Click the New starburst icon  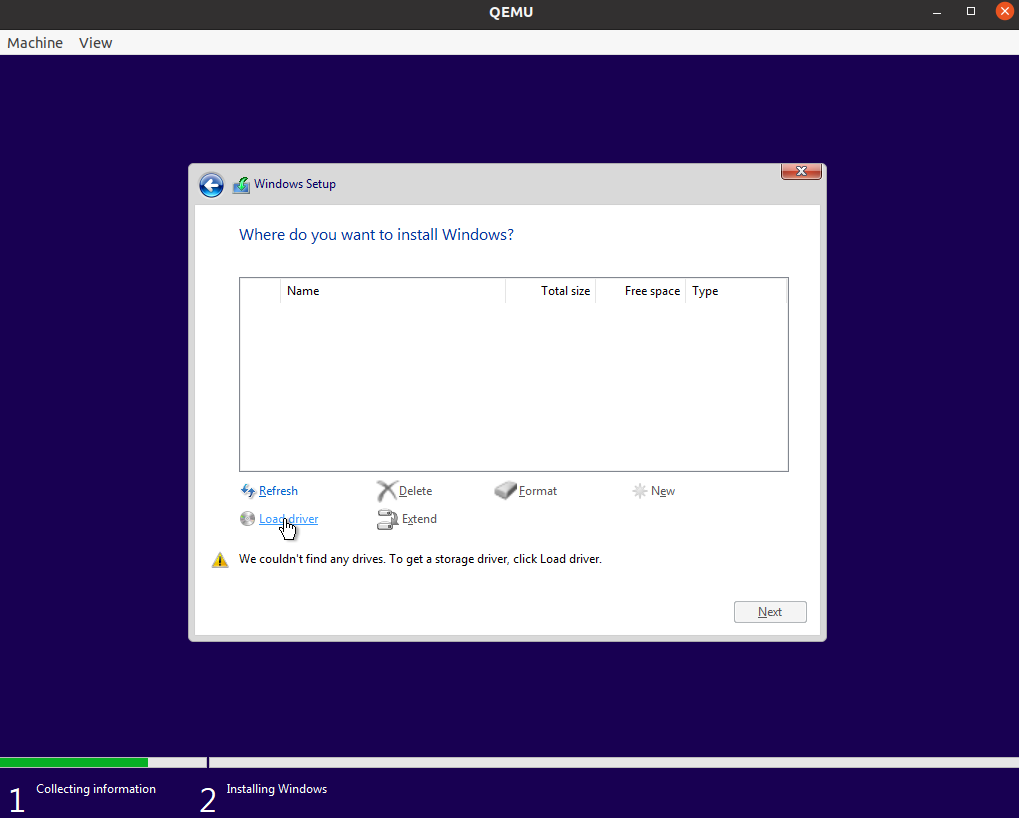[x=639, y=491]
